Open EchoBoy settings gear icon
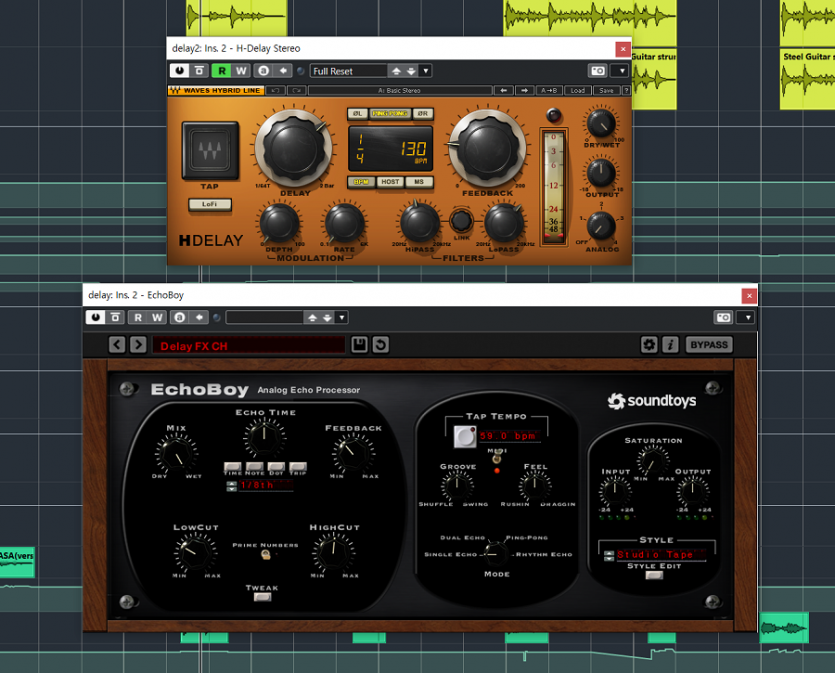The width and height of the screenshot is (835, 673). 649,344
